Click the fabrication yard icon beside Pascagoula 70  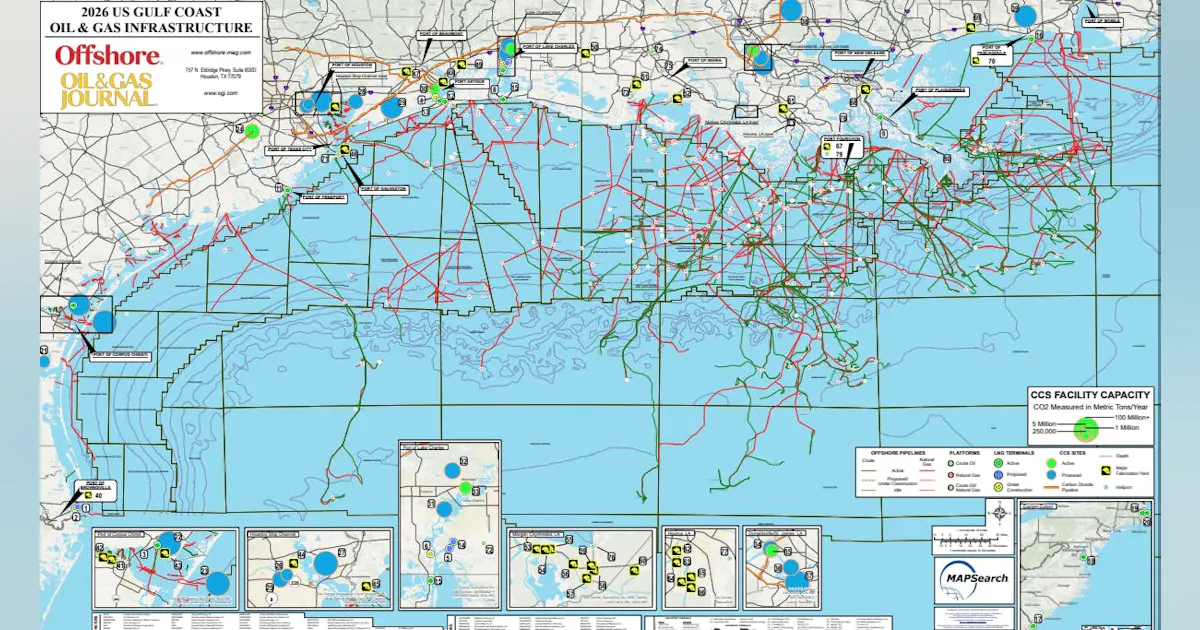pos(974,60)
